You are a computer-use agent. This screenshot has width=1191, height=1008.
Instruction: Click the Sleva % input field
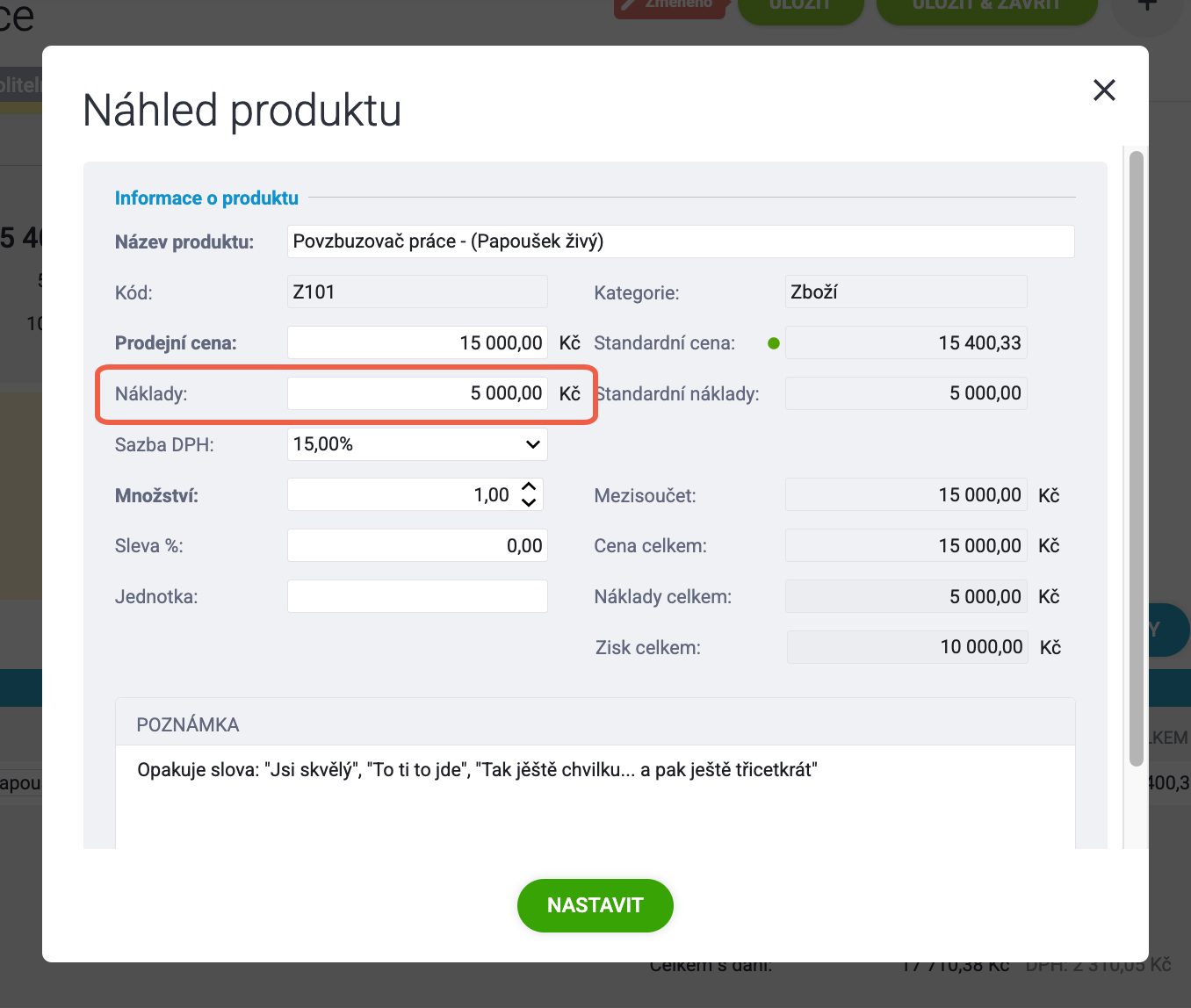click(x=417, y=545)
